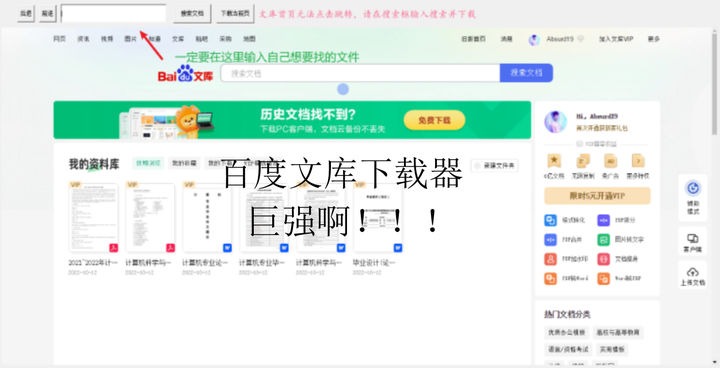
Task: Open the PDF合并 tool icon
Action: (x=551, y=240)
